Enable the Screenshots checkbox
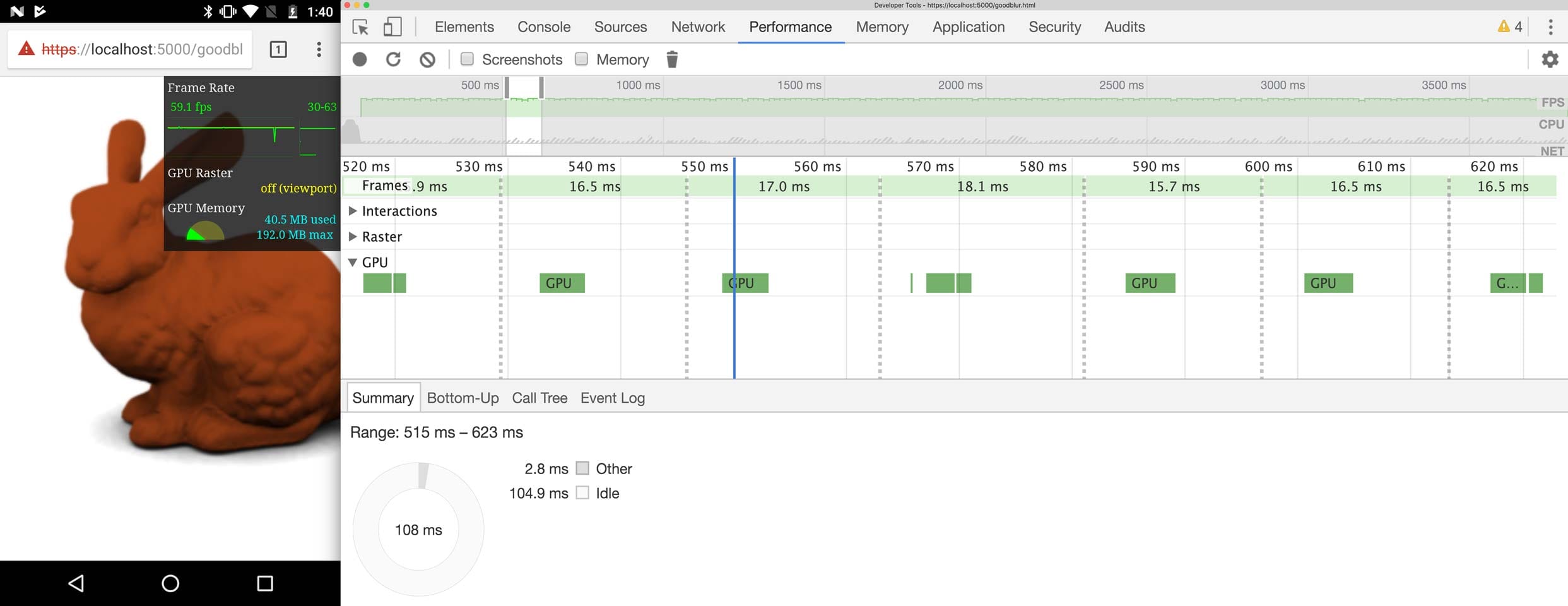The height and width of the screenshot is (606, 1568). tap(468, 59)
